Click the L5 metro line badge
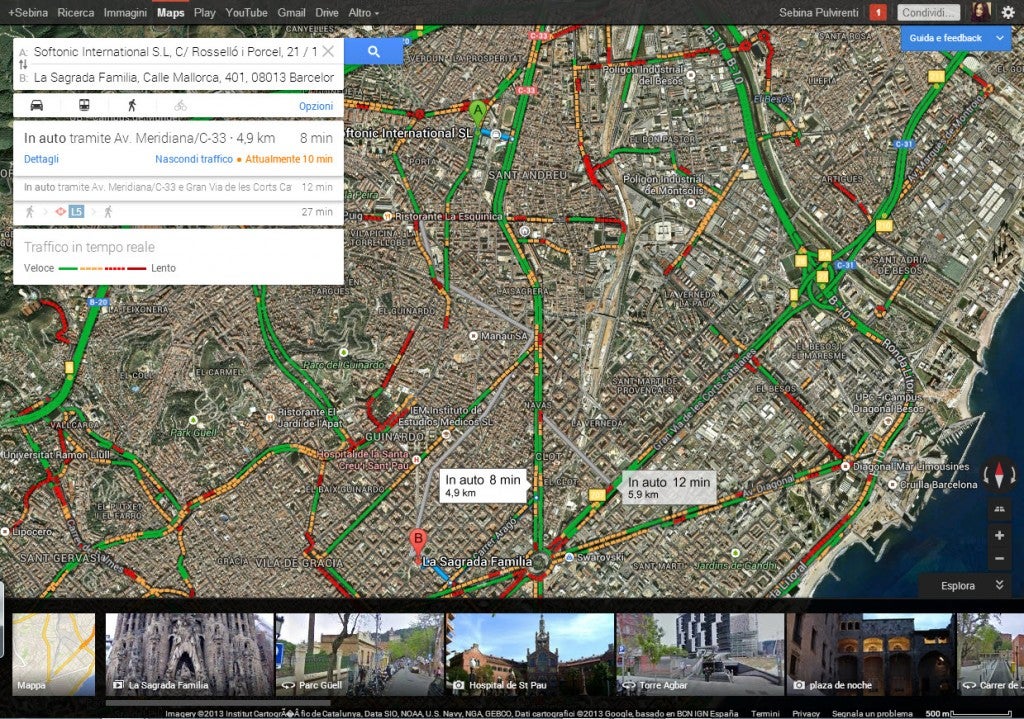The height and width of the screenshot is (719, 1024). tap(76, 212)
